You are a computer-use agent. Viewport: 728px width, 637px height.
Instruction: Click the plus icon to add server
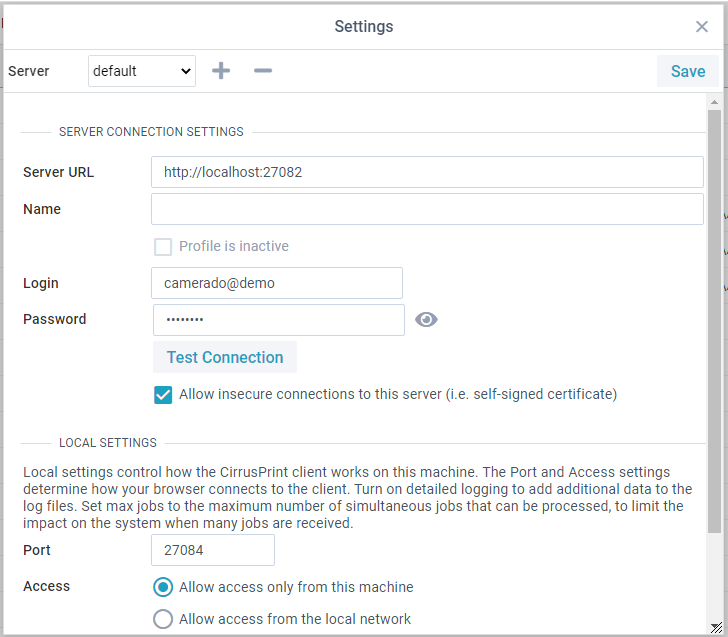click(221, 71)
